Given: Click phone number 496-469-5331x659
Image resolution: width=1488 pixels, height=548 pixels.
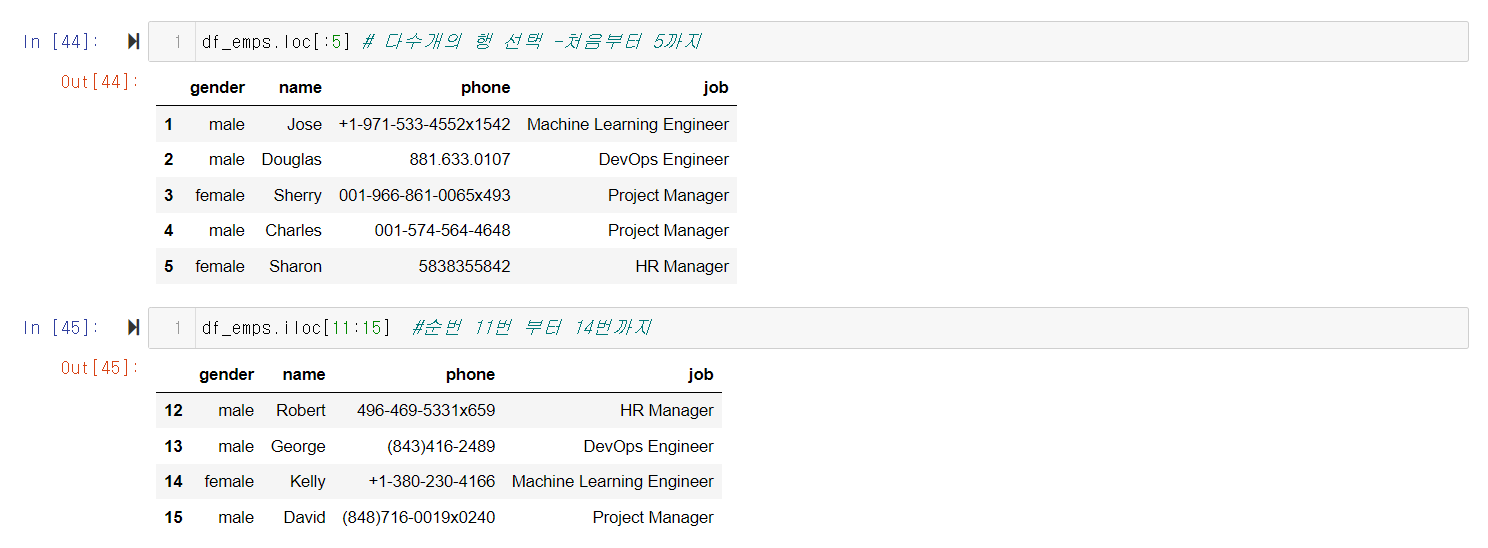Looking at the screenshot, I should 426,410.
